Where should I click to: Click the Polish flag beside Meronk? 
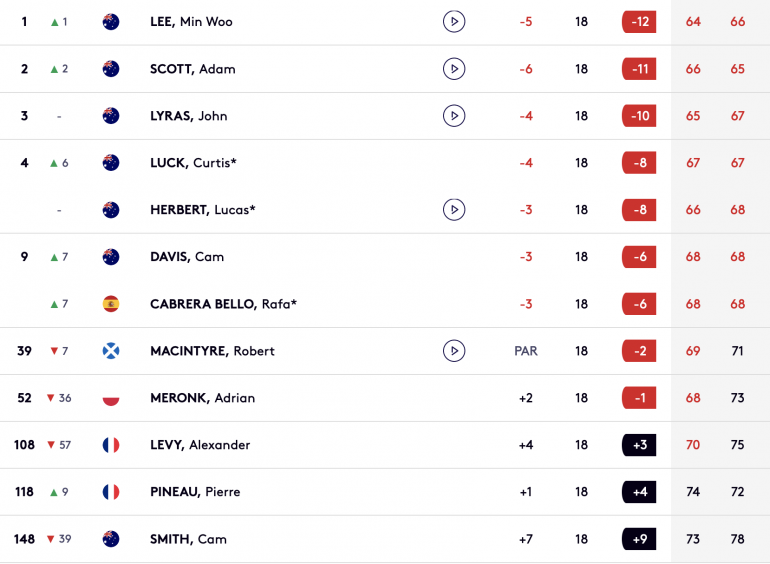click(x=111, y=398)
